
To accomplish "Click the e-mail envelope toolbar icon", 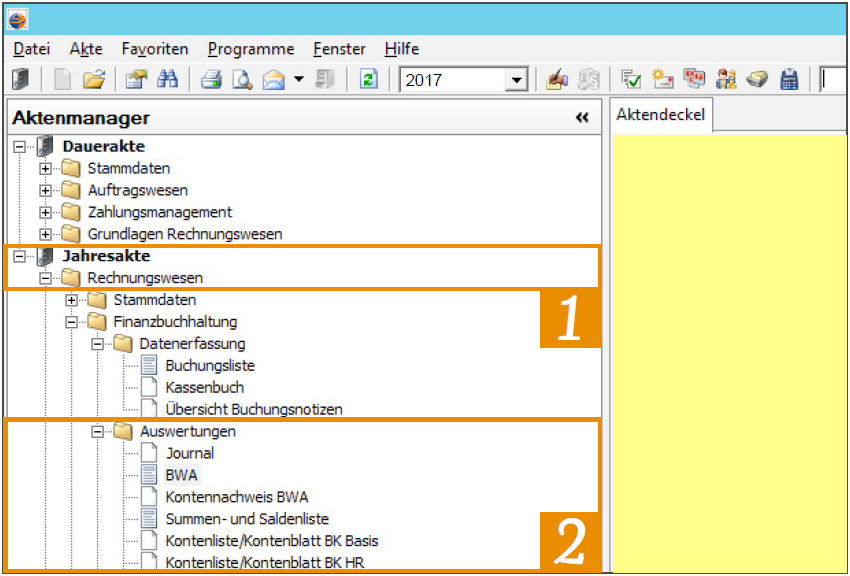I will [274, 80].
